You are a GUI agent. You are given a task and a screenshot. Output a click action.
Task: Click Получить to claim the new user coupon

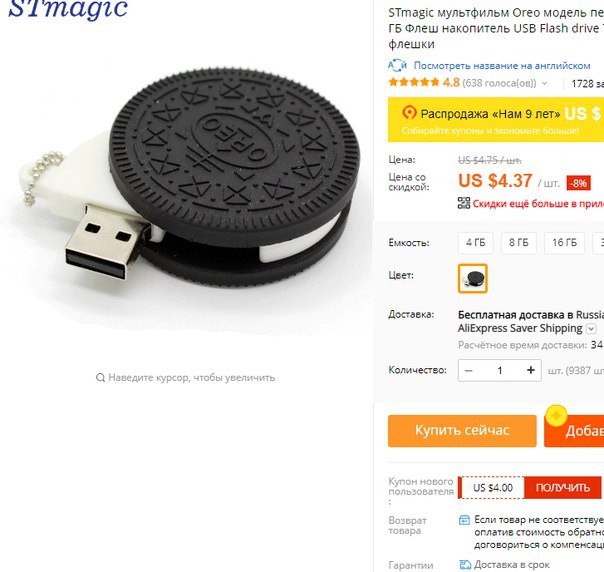(562, 488)
